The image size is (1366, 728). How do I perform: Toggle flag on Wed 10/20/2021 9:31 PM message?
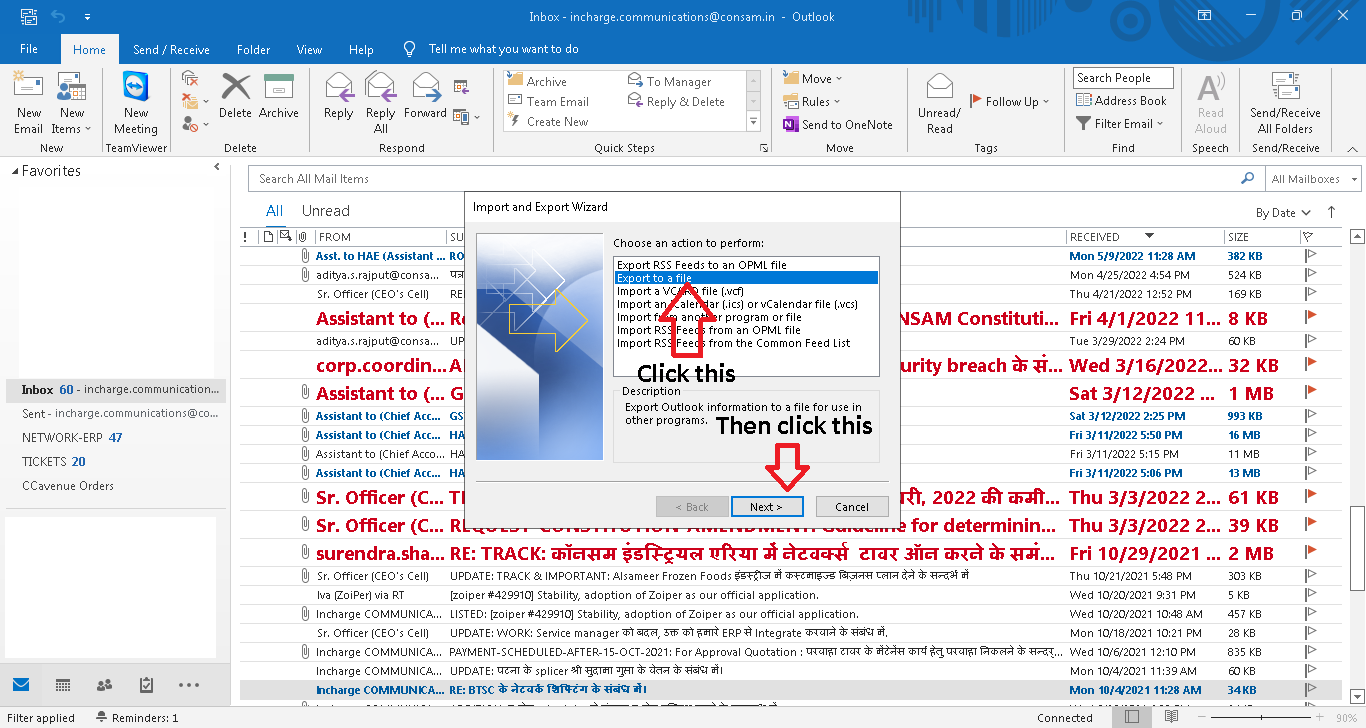tap(1310, 595)
